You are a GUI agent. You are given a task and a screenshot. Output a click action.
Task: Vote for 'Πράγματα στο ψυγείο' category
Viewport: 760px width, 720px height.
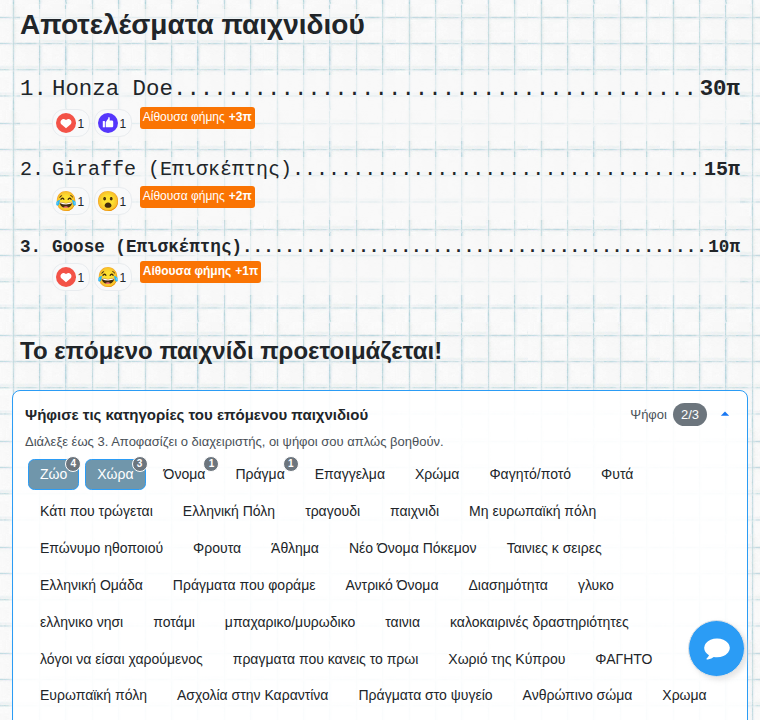click(x=425, y=695)
